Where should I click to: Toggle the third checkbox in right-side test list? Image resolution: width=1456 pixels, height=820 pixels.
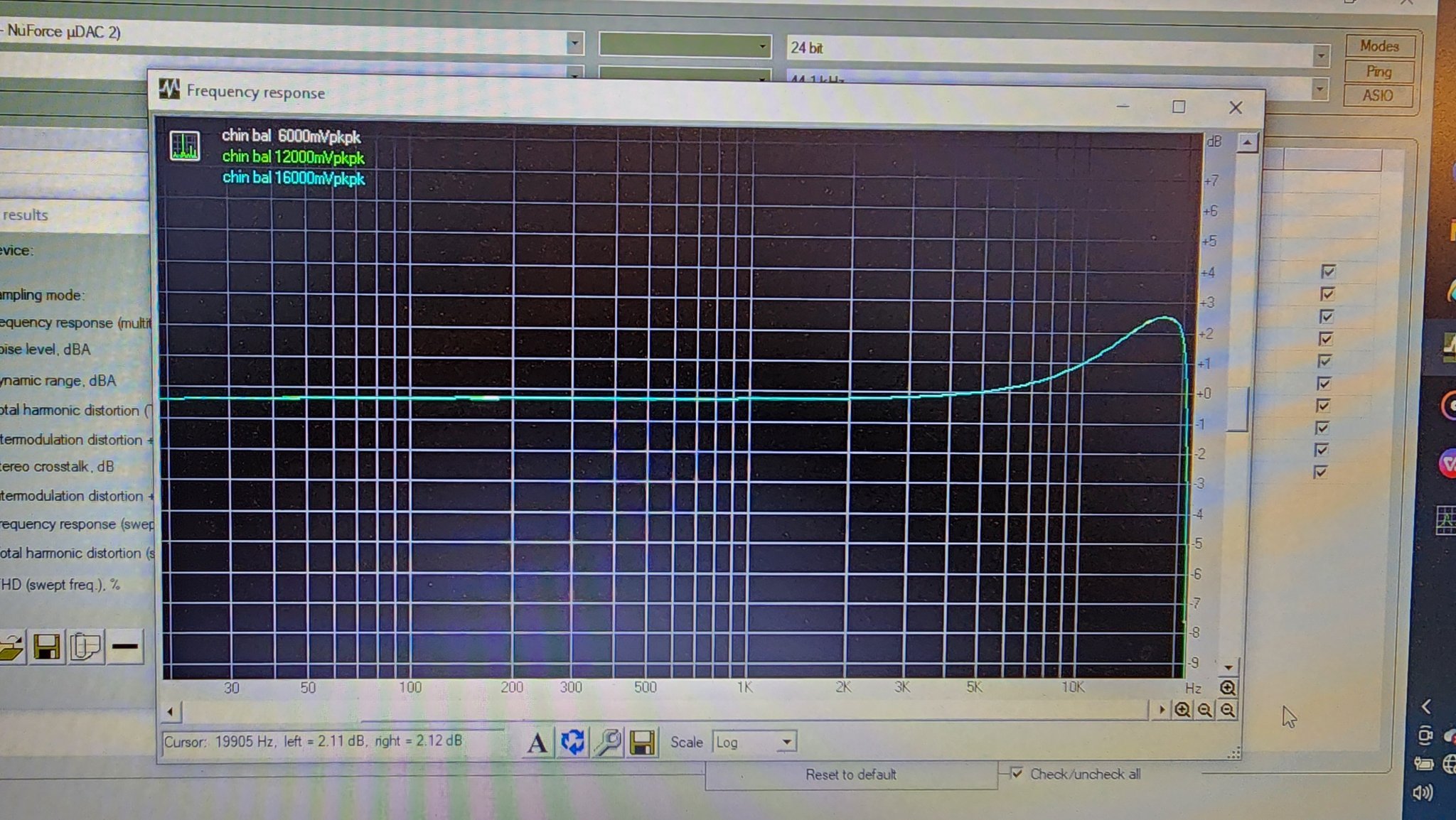[1326, 316]
